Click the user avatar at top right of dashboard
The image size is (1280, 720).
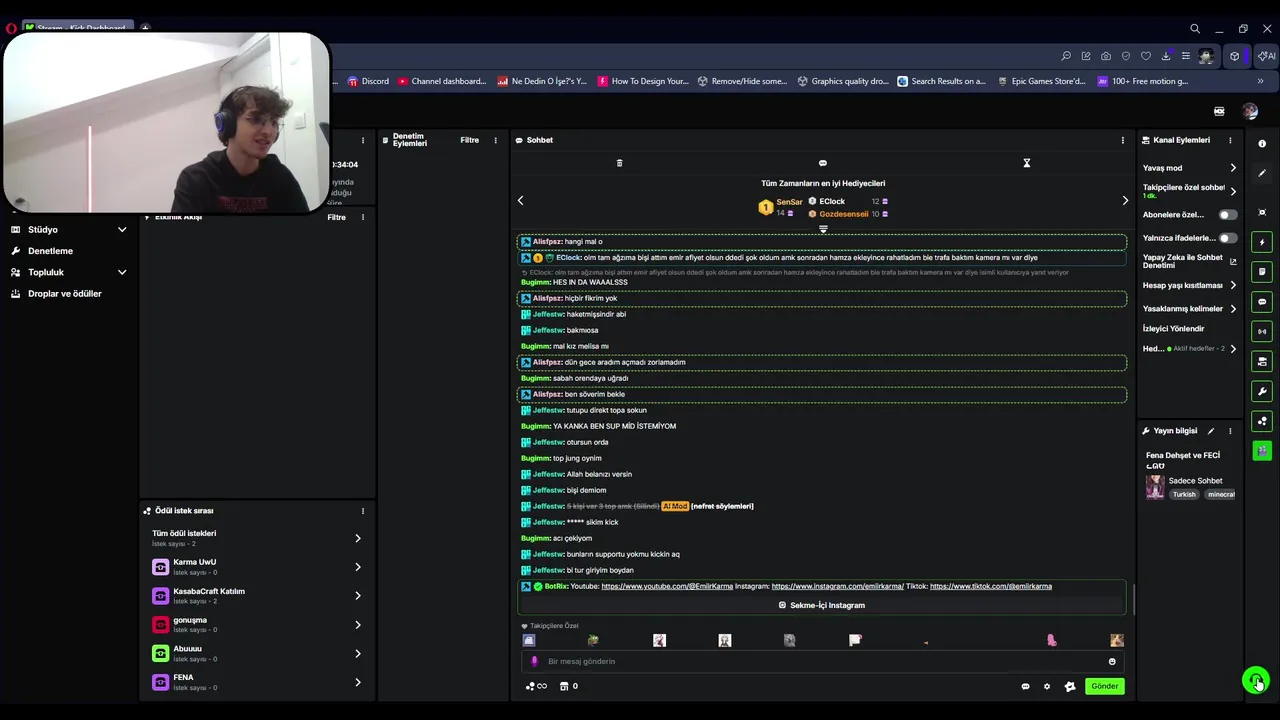pos(1250,111)
